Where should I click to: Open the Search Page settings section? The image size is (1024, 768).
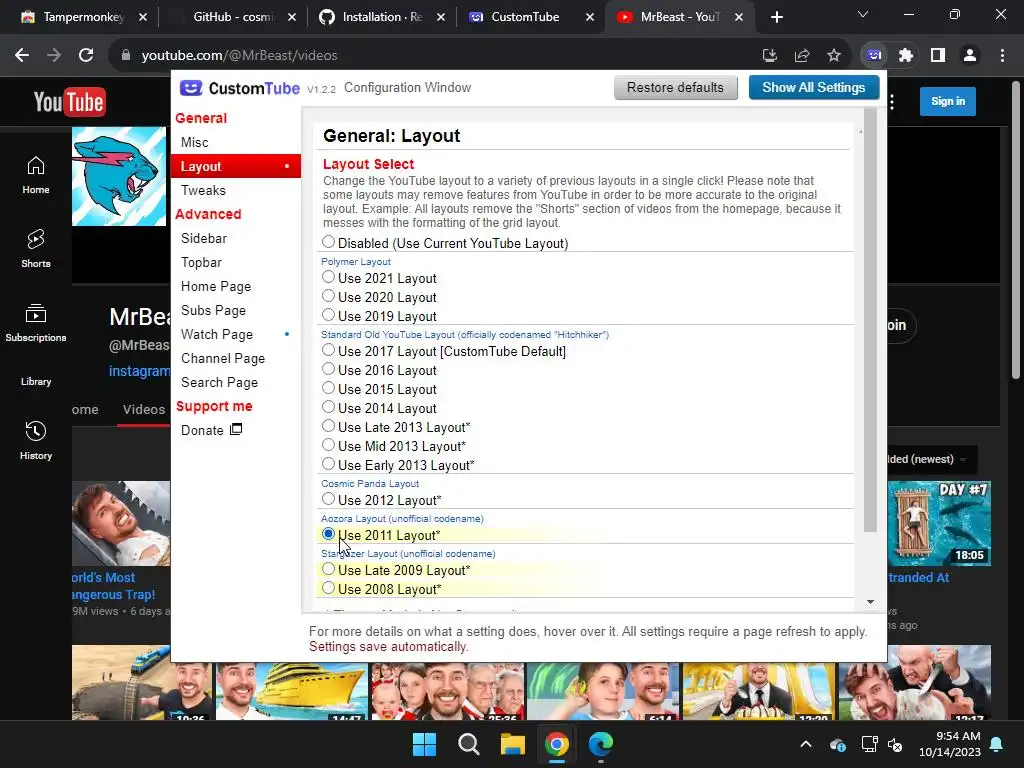[x=235, y=383]
